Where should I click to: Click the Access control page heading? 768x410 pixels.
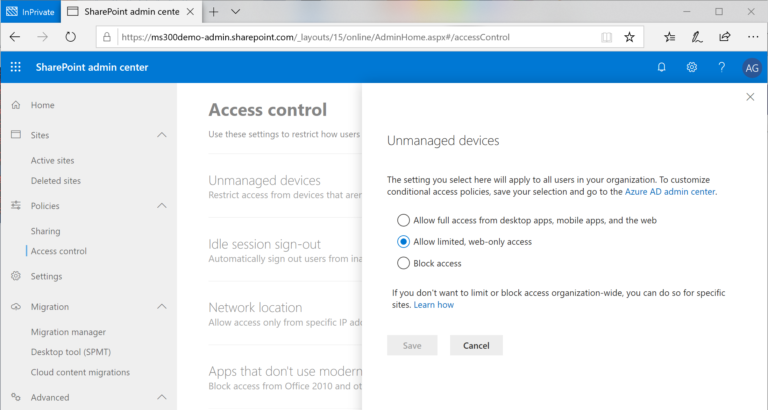[x=267, y=110]
